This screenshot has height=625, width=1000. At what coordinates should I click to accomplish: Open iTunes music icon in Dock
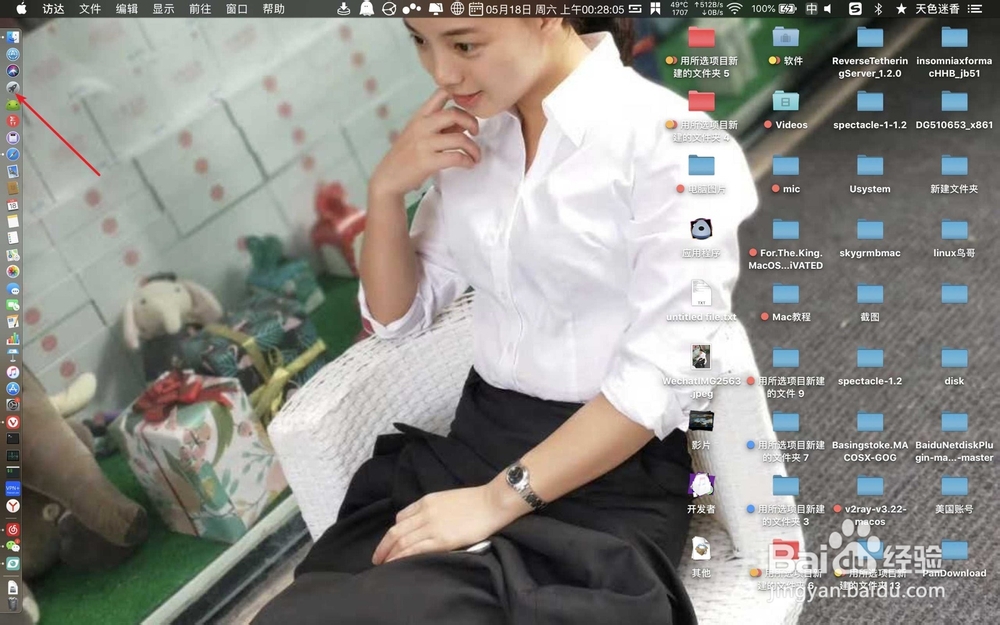click(12, 372)
